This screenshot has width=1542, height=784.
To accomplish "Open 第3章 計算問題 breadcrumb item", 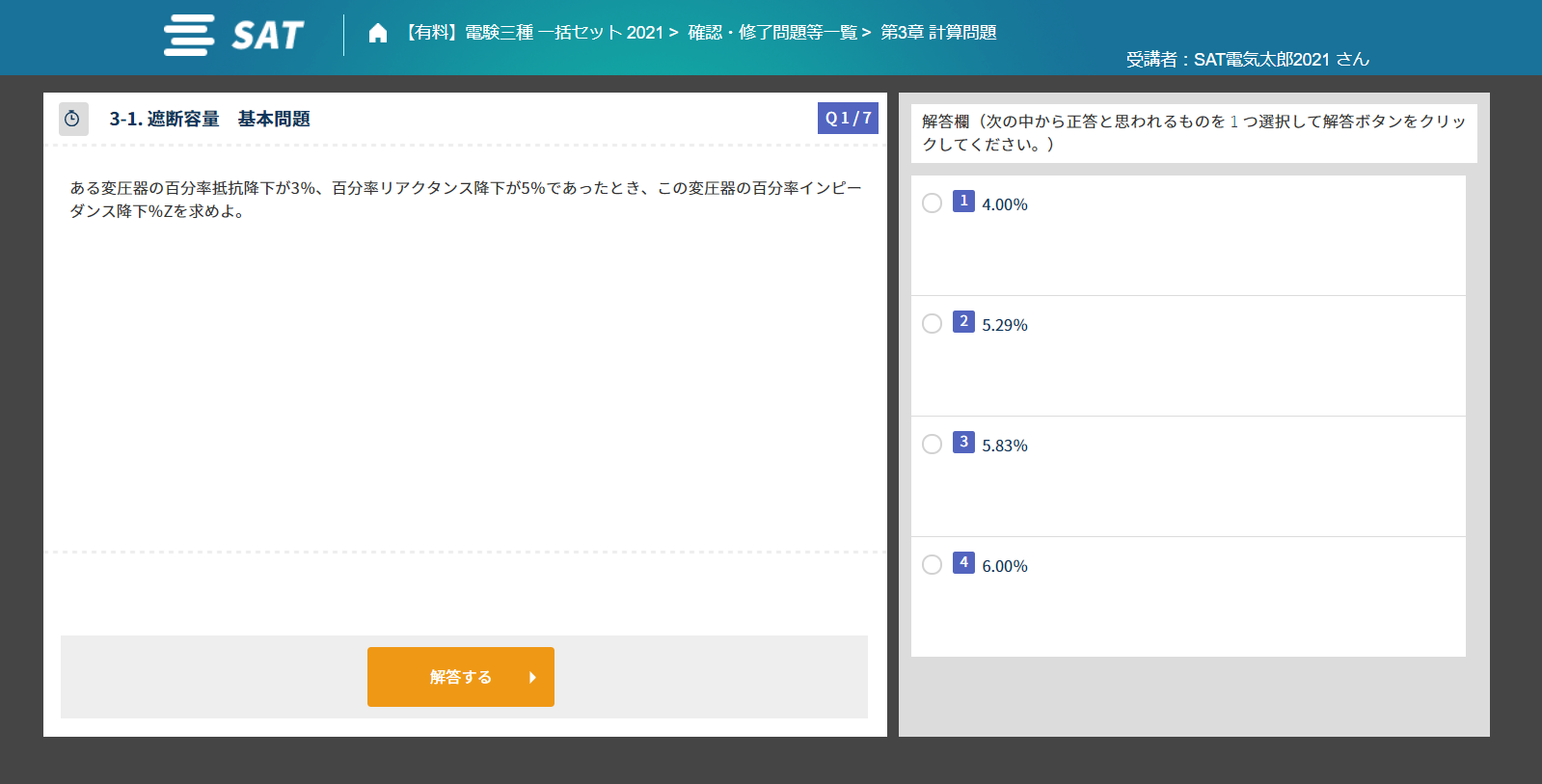I will (x=938, y=33).
